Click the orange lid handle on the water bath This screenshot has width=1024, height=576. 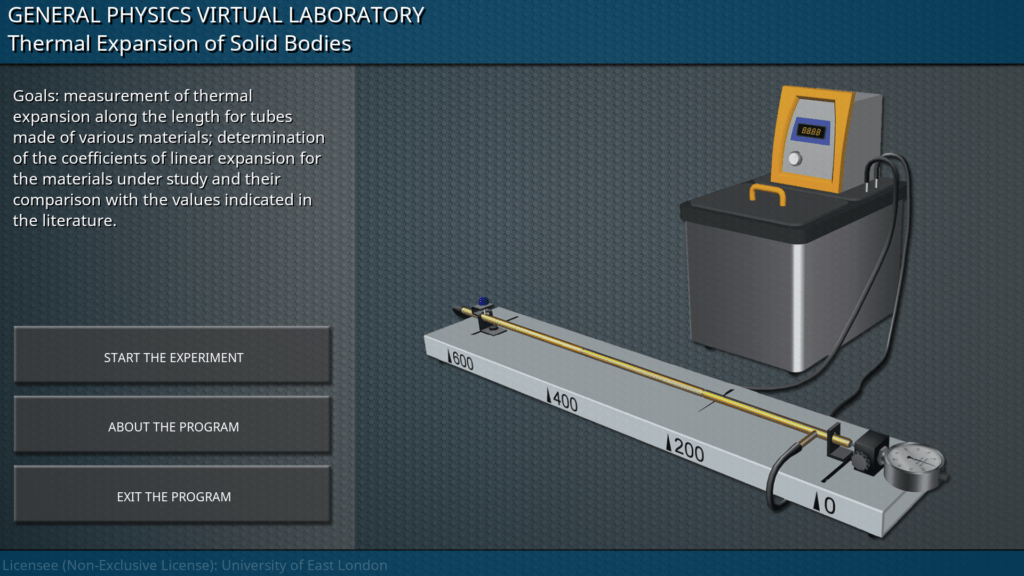point(766,192)
